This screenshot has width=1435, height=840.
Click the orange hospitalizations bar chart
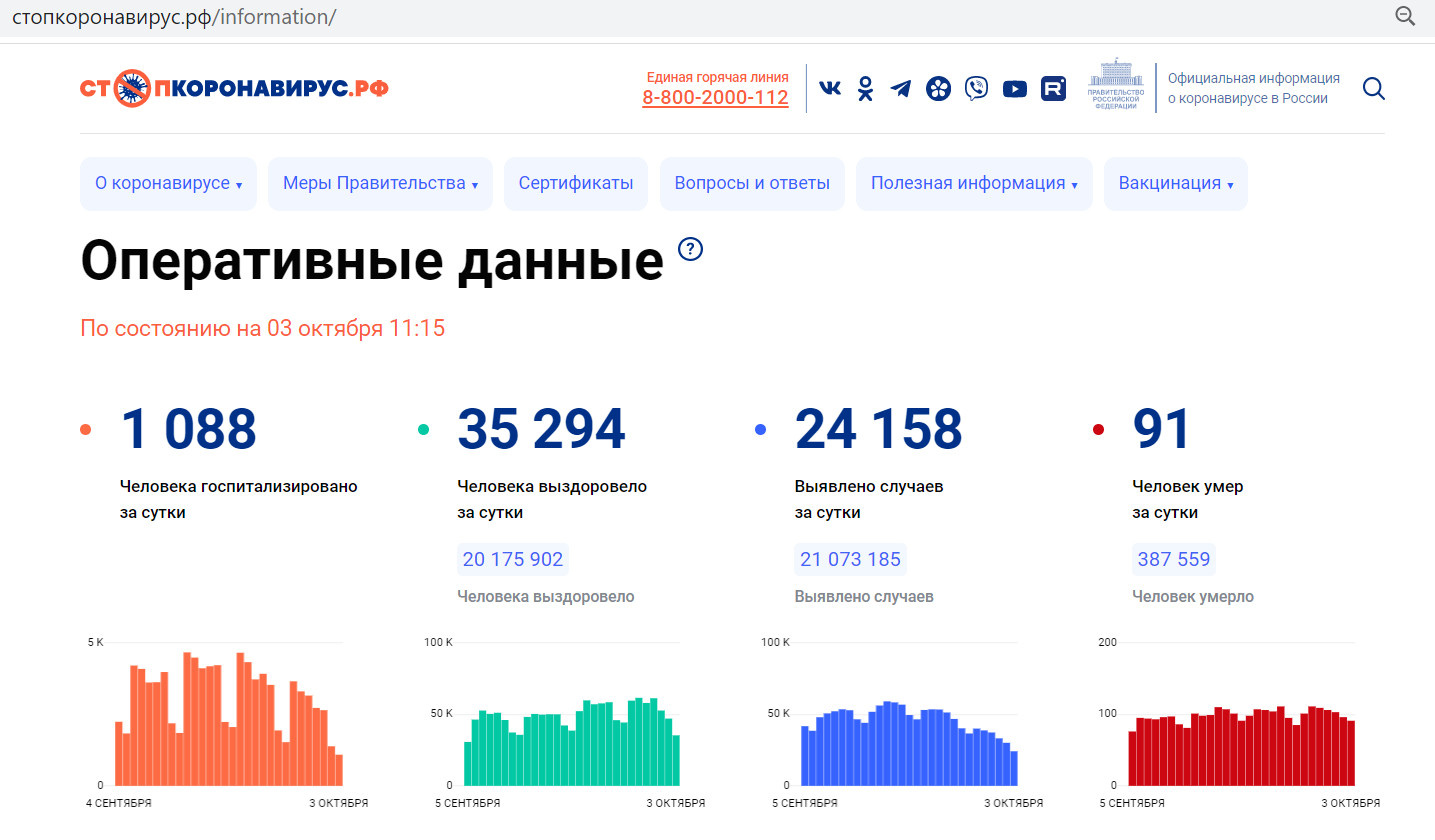pyautogui.click(x=229, y=719)
